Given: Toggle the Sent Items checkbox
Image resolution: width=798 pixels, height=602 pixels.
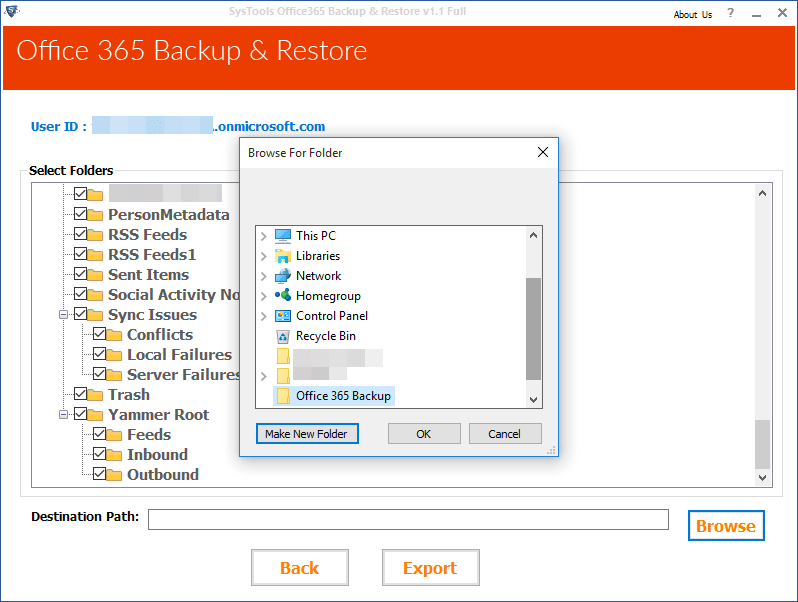Looking at the screenshot, I should point(80,273).
